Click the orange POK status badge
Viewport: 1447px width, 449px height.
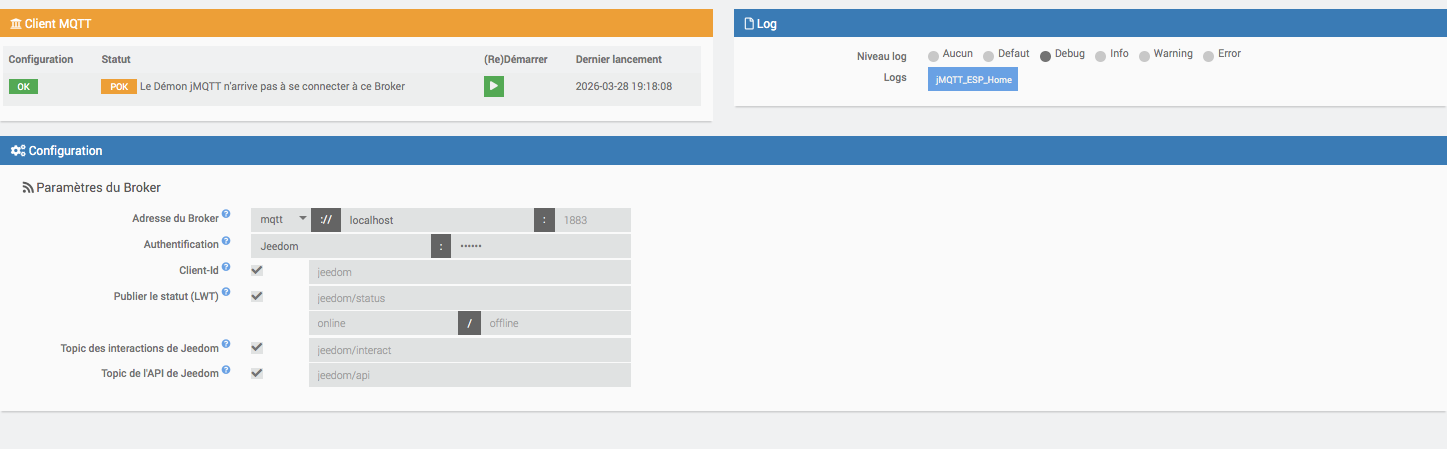click(x=119, y=87)
